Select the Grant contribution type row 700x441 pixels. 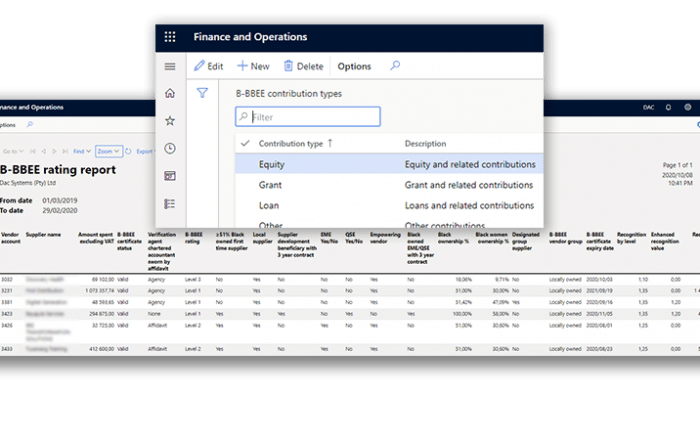pyautogui.click(x=270, y=185)
